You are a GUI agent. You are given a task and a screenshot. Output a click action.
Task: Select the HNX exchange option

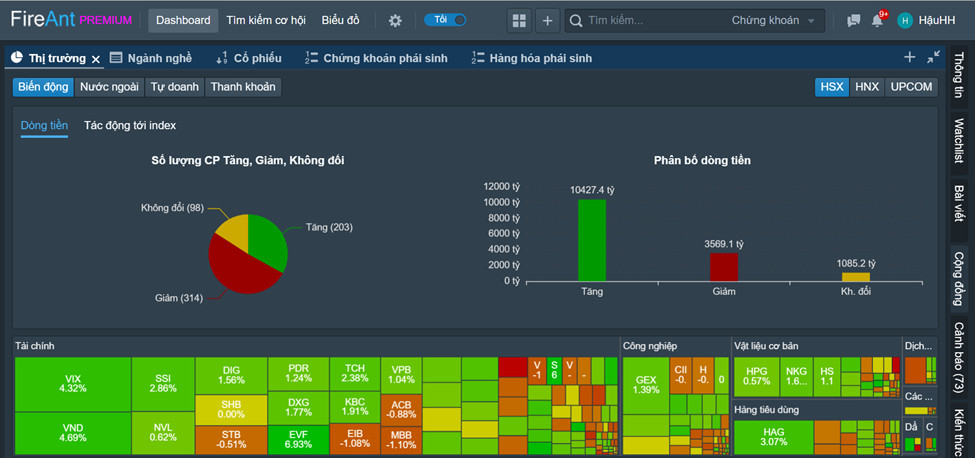tap(867, 87)
